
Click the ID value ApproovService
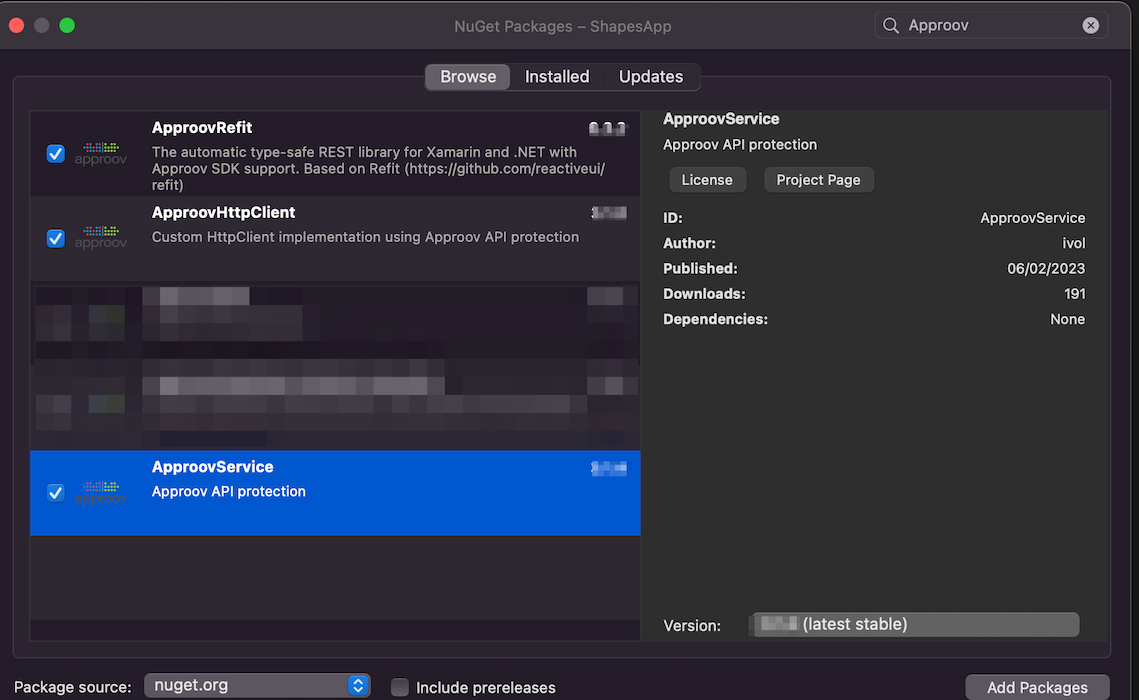[x=1032, y=218]
